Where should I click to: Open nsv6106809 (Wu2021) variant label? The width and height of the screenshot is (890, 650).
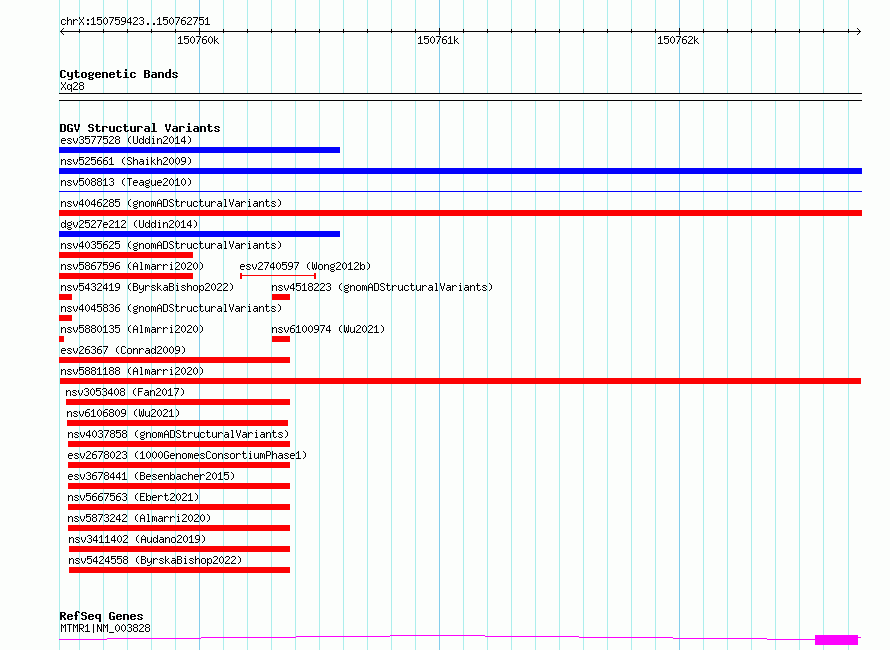(123, 413)
